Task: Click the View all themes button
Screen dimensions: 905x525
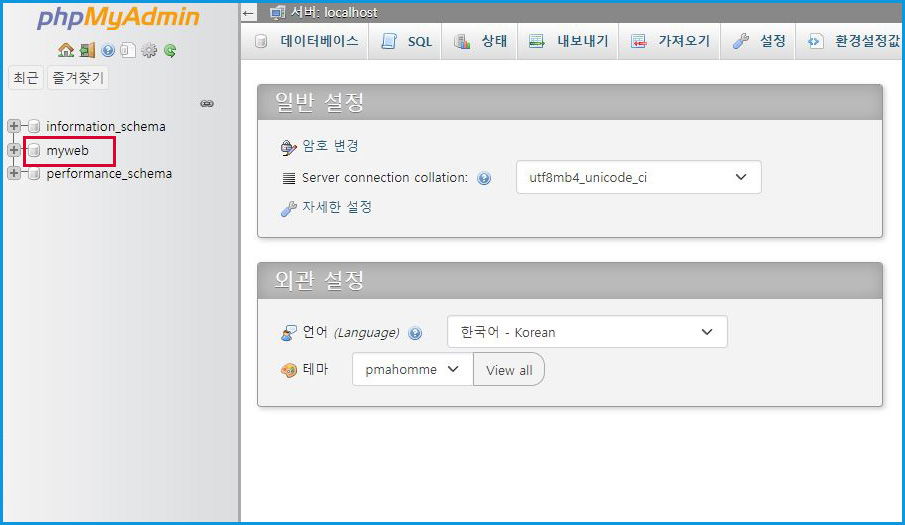Action: 509,369
